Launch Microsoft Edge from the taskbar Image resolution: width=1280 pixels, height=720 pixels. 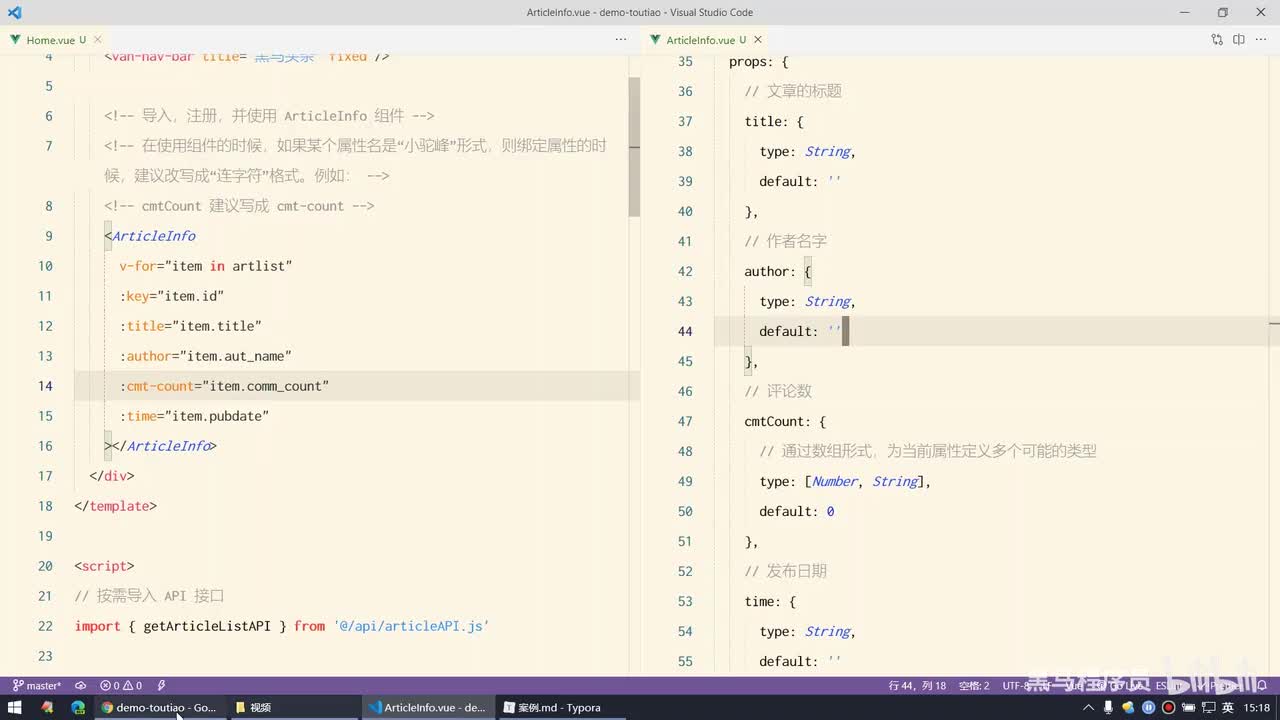coord(78,707)
